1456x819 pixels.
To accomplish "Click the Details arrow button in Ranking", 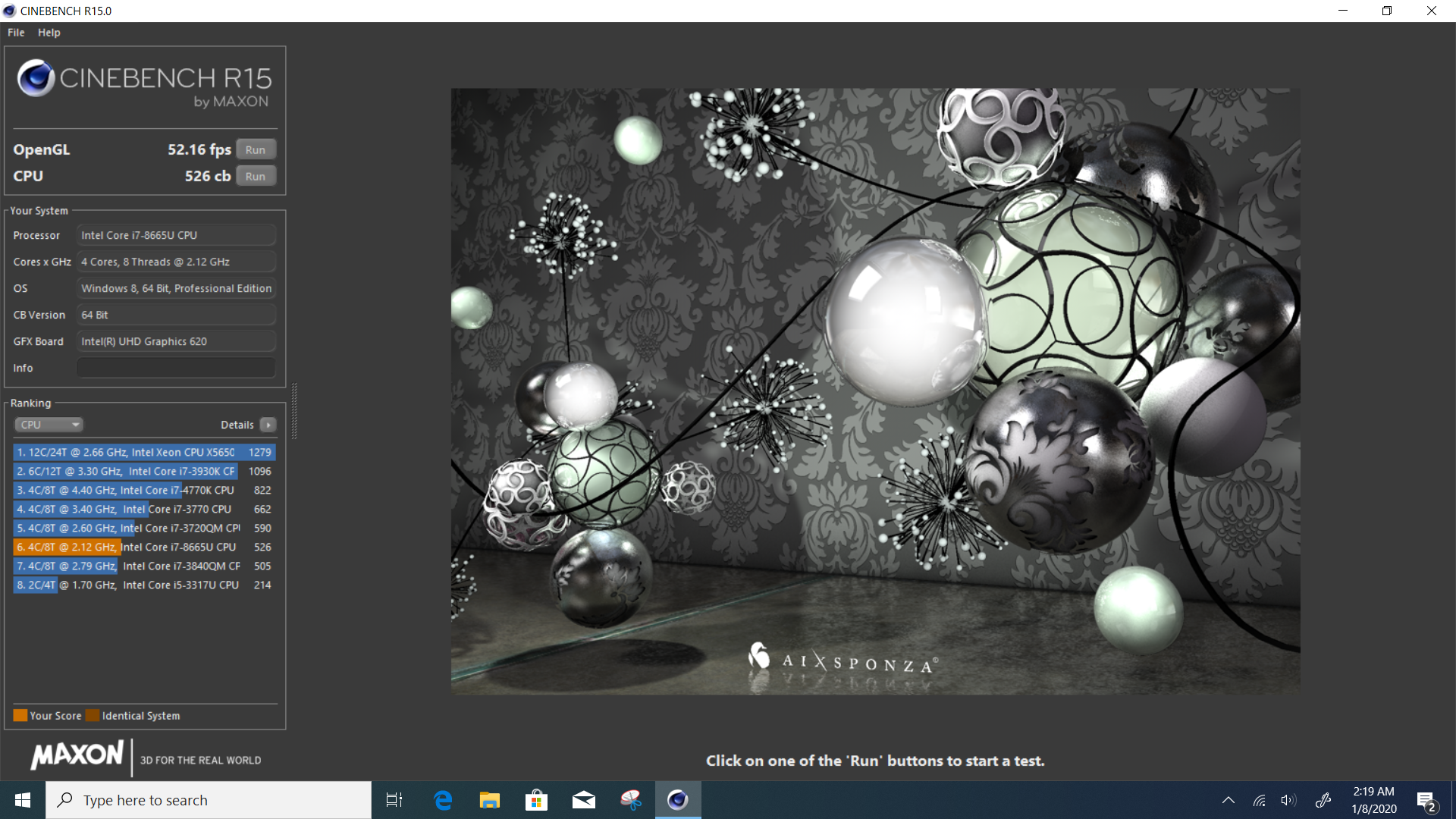I will pyautogui.click(x=268, y=425).
